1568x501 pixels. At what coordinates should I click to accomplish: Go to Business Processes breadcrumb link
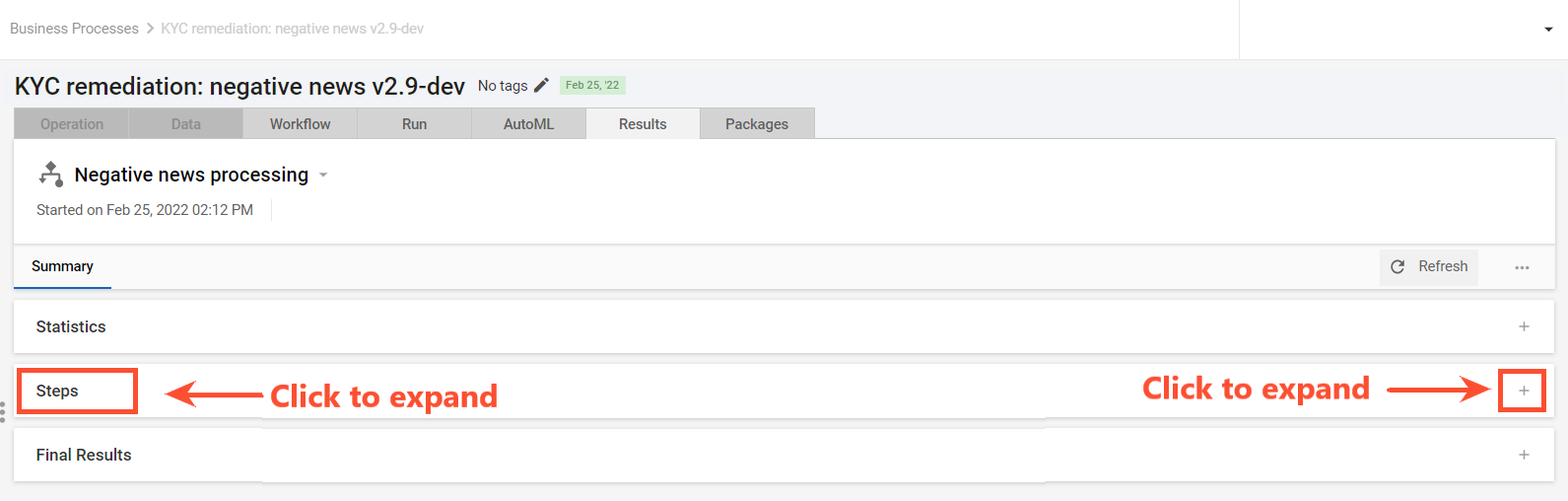74,29
